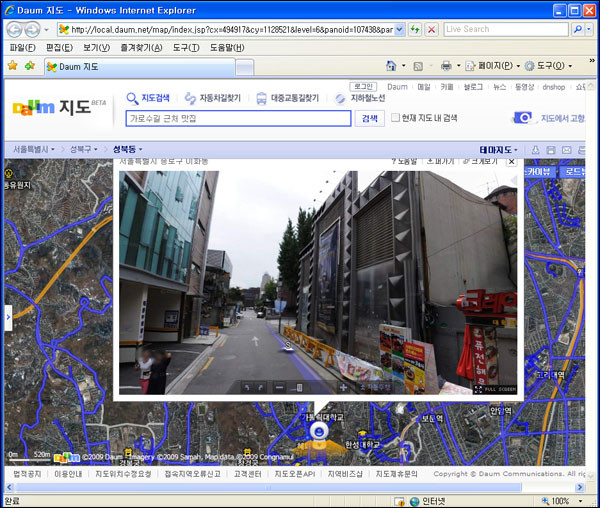Click the 로그인 login button
The height and width of the screenshot is (508, 600).
[363, 87]
